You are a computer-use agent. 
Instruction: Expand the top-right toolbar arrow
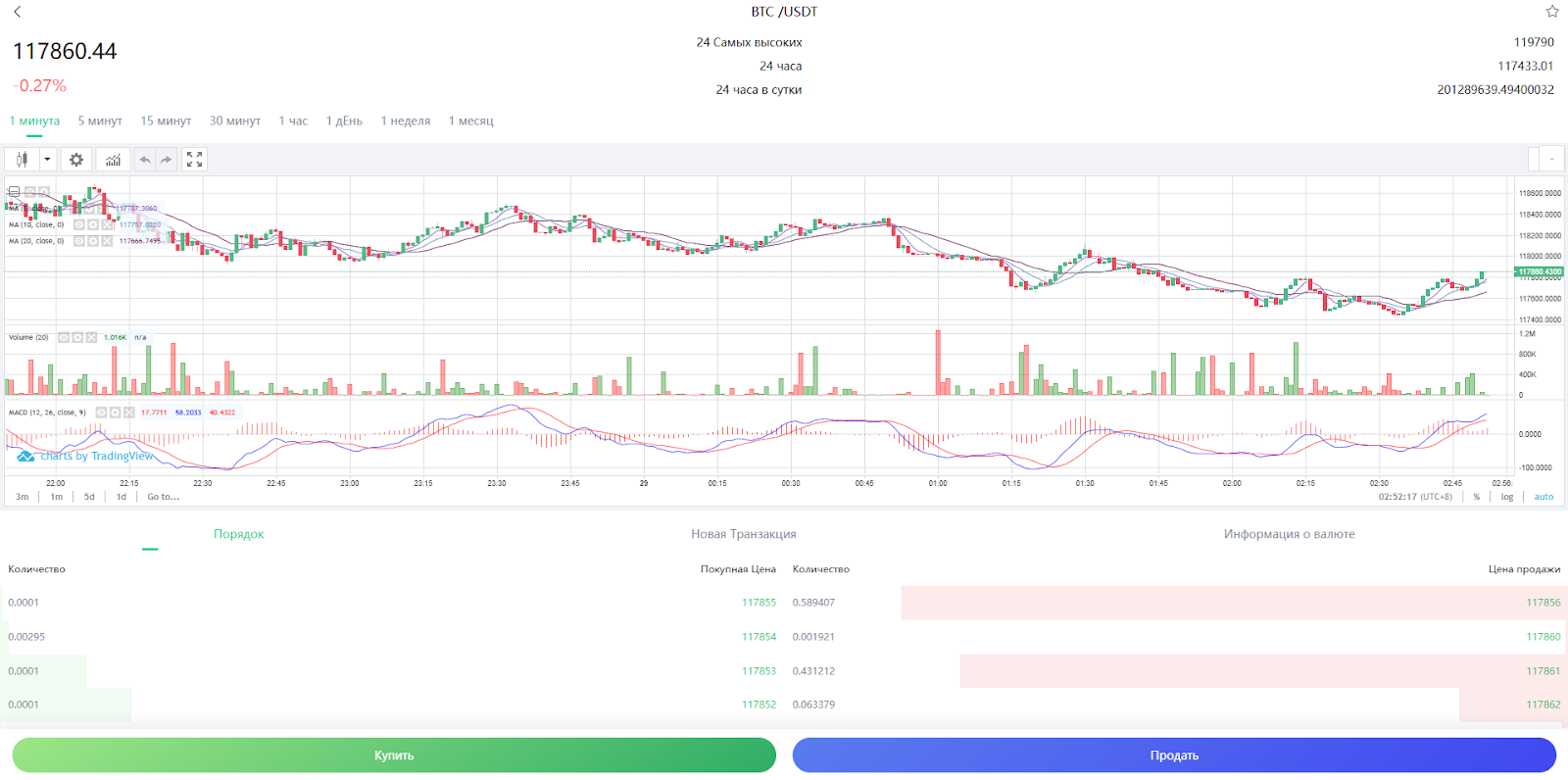coord(1551,159)
